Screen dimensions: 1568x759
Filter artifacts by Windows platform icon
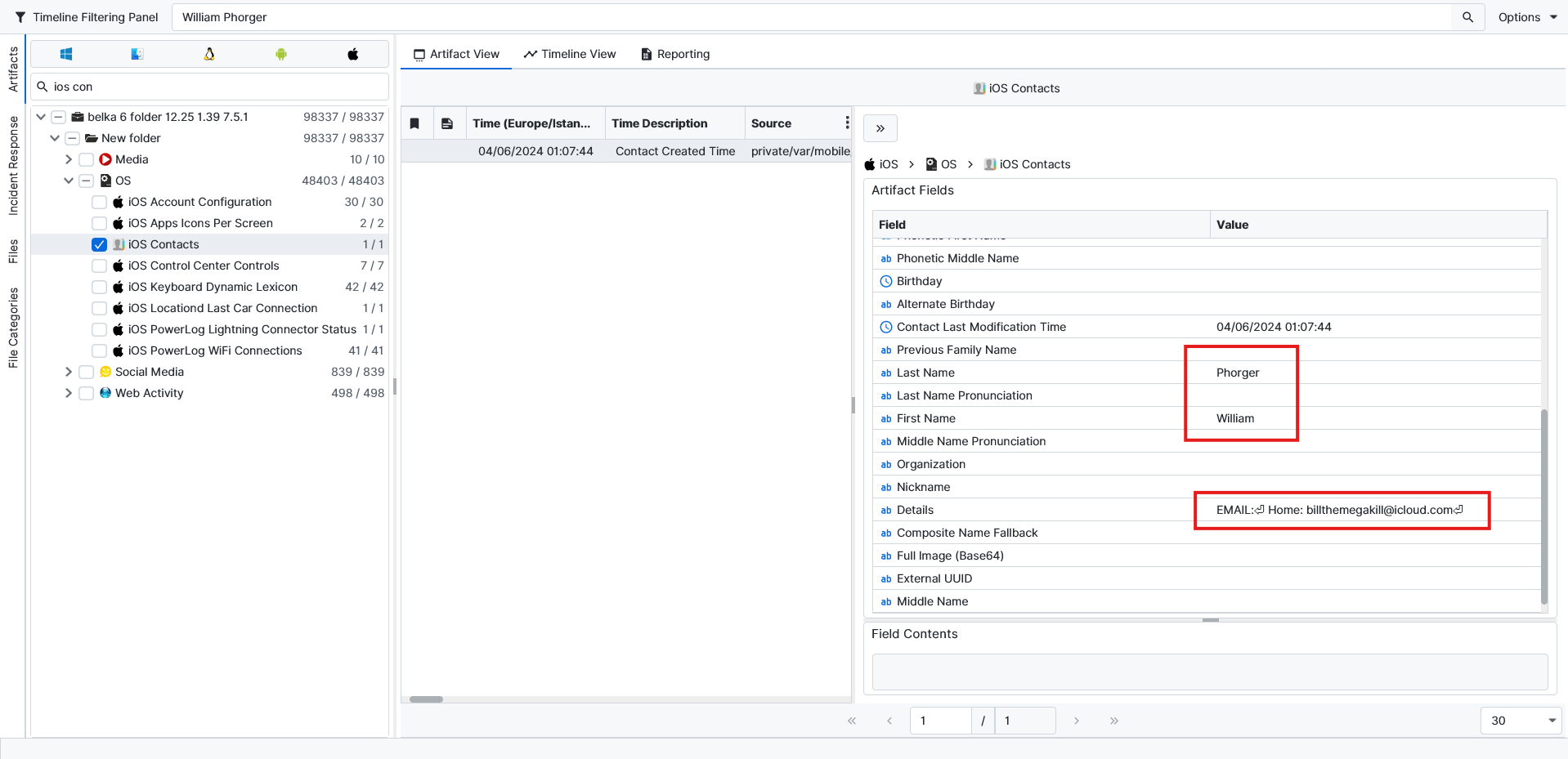click(66, 54)
